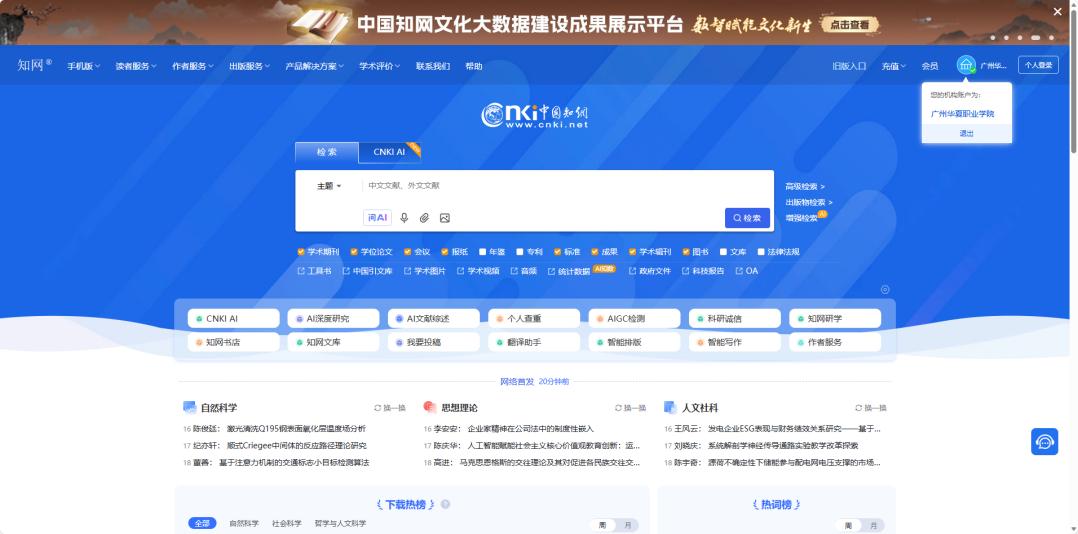This screenshot has height=534, width=1078.
Task: Open the 学术图片 external link
Action: click(425, 271)
